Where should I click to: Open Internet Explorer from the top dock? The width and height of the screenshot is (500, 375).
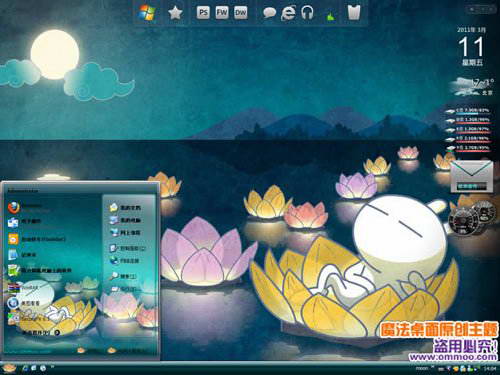288,13
